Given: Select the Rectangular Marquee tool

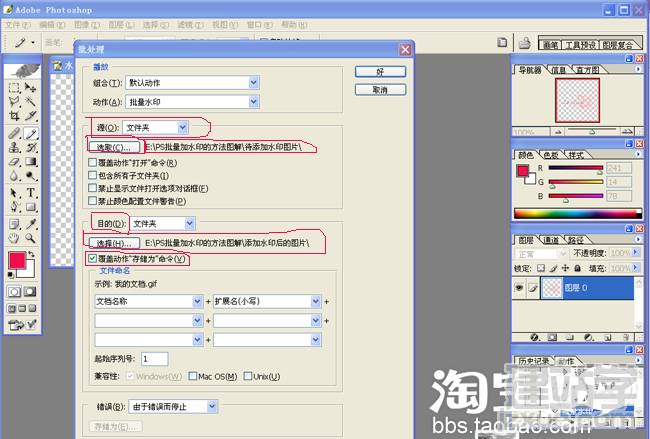Looking at the screenshot, I should click(14, 87).
